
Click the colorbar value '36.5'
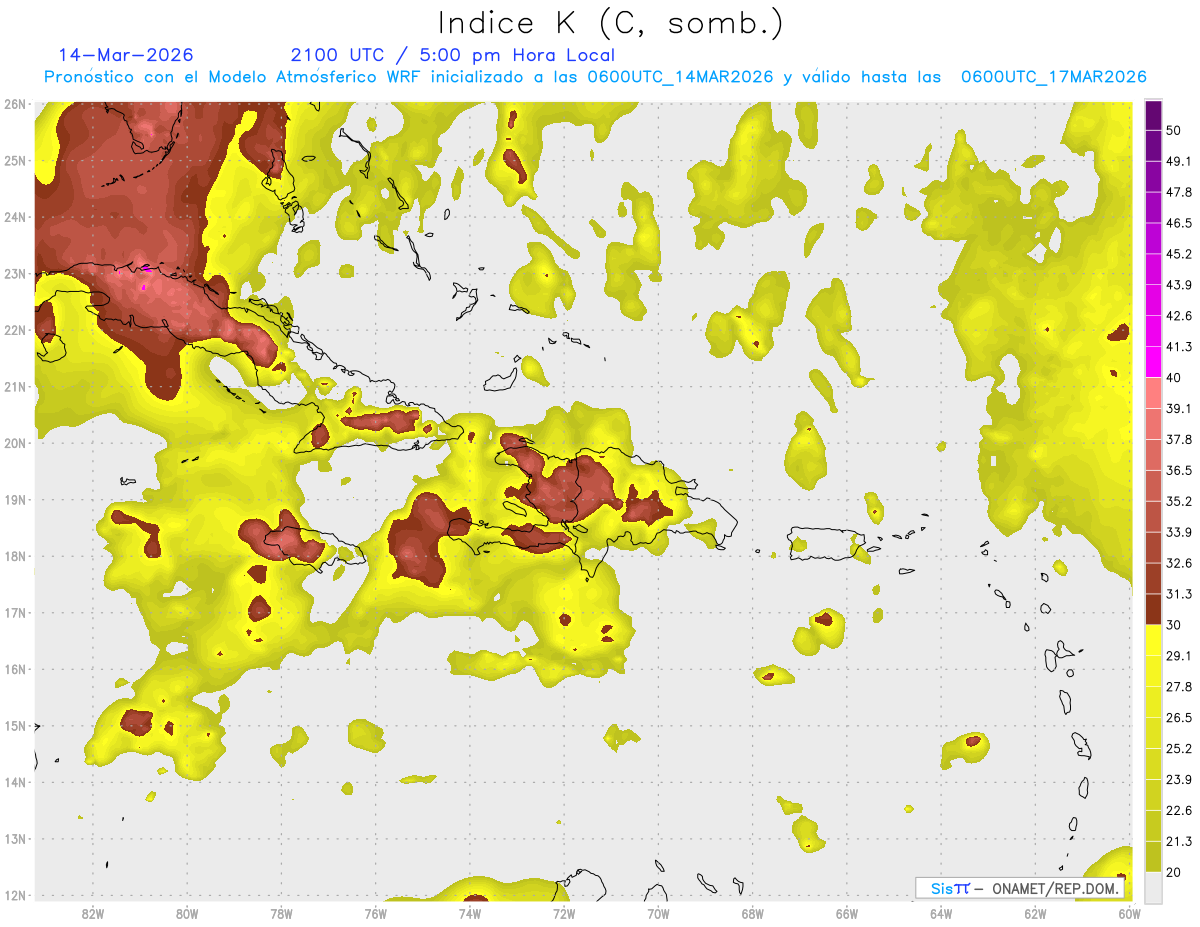pos(1178,470)
